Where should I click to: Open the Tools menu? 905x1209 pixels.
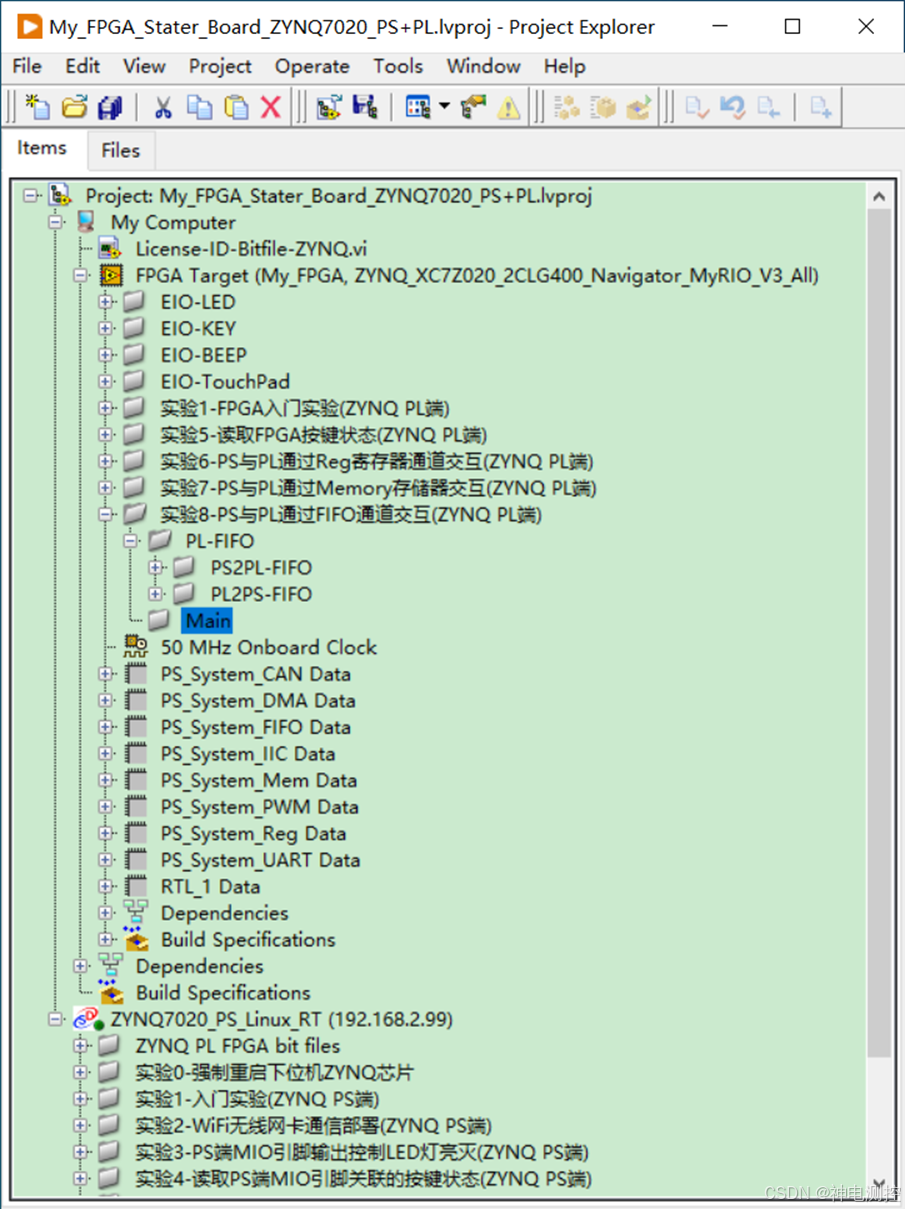(397, 66)
